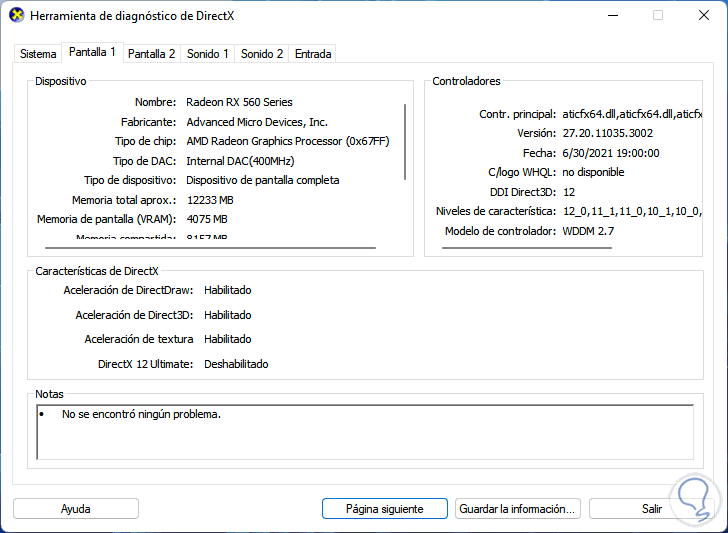Click the Dispositivo horizontal scrollbar

click(210, 248)
